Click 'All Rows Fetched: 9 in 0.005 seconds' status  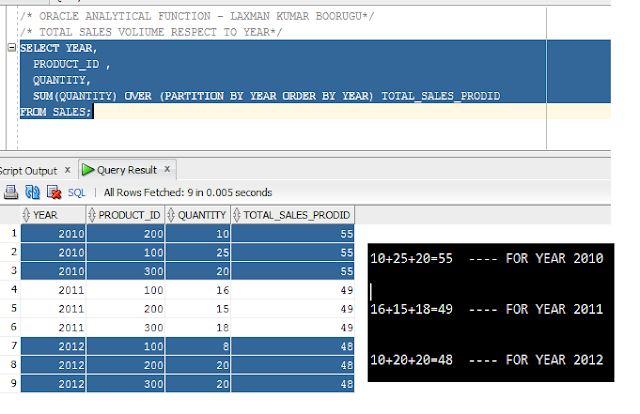[188, 192]
